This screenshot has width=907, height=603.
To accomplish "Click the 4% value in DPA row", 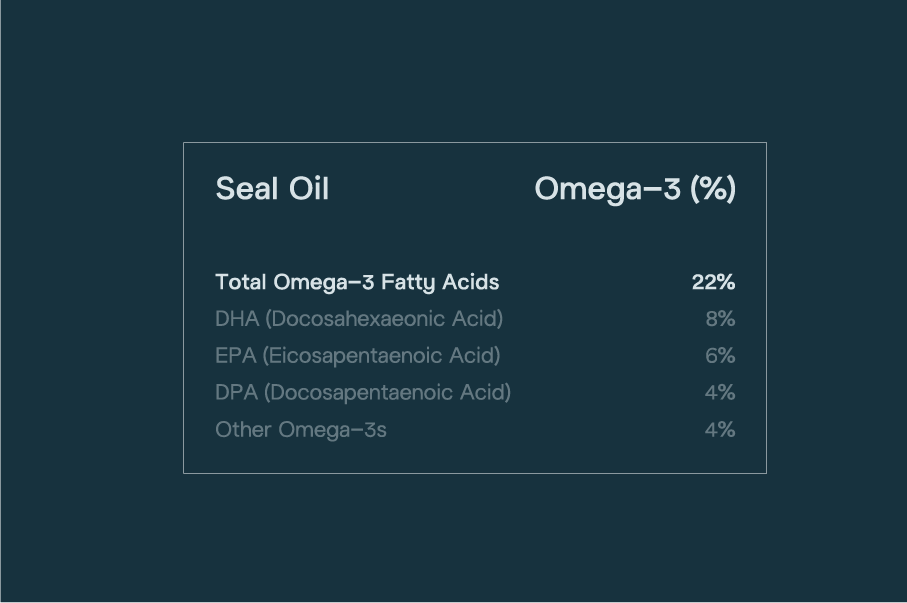I will click(x=720, y=392).
